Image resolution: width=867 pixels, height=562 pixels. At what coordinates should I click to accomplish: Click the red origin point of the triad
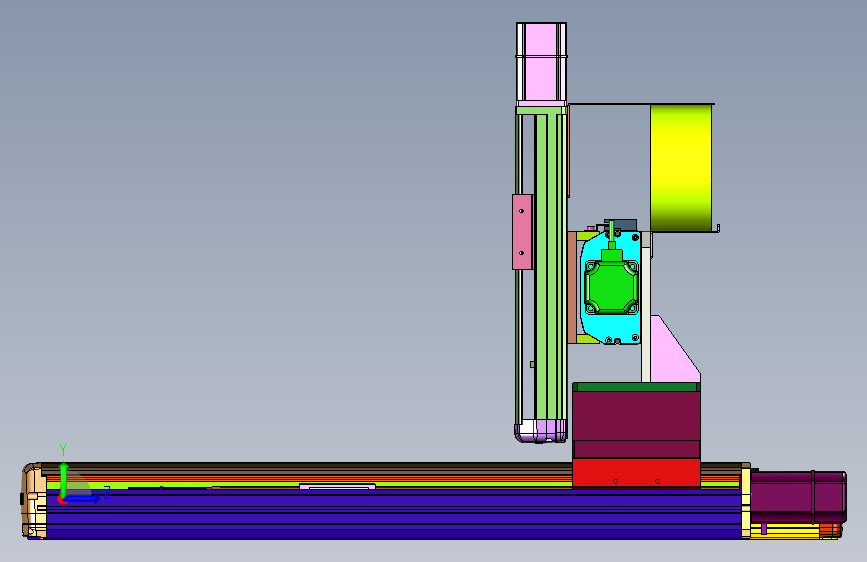point(62,500)
